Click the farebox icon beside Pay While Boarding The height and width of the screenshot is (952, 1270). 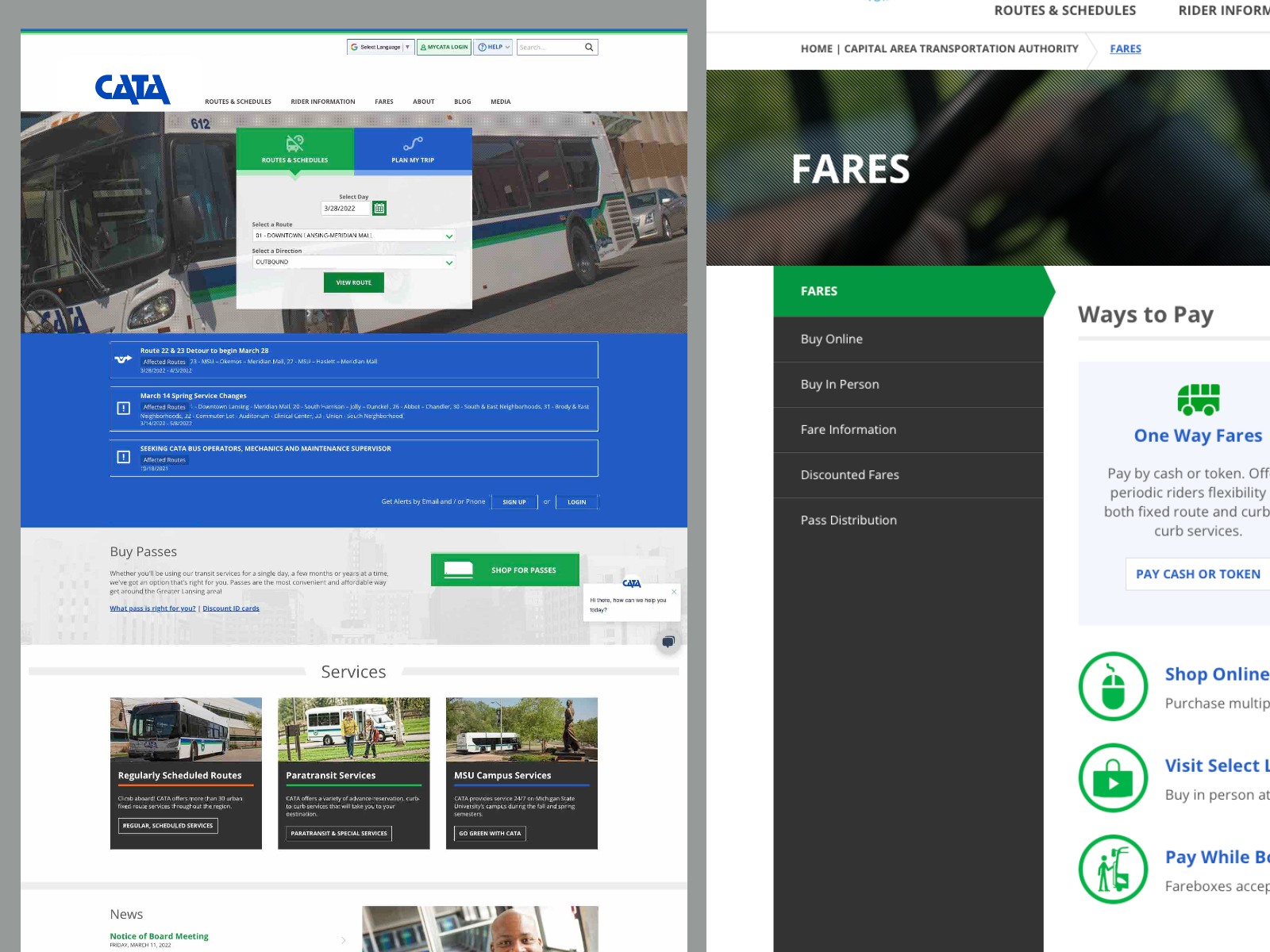[x=1113, y=869]
